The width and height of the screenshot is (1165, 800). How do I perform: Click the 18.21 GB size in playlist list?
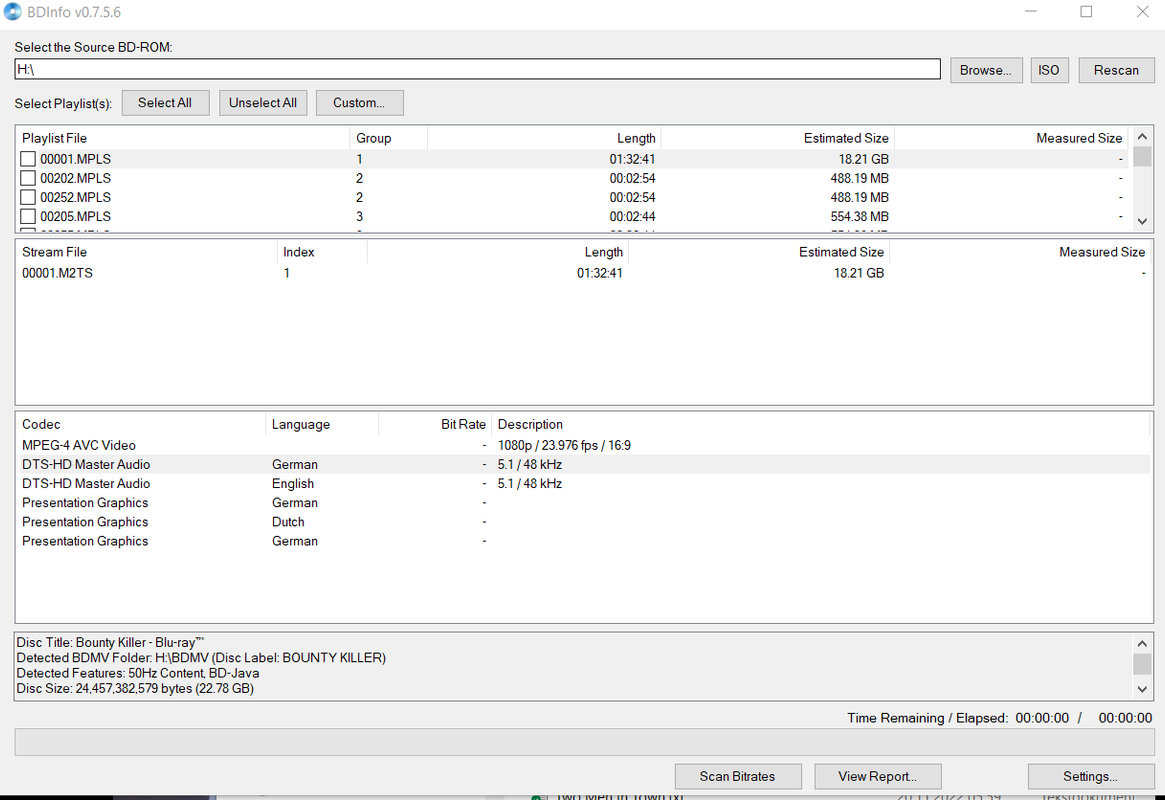point(863,159)
